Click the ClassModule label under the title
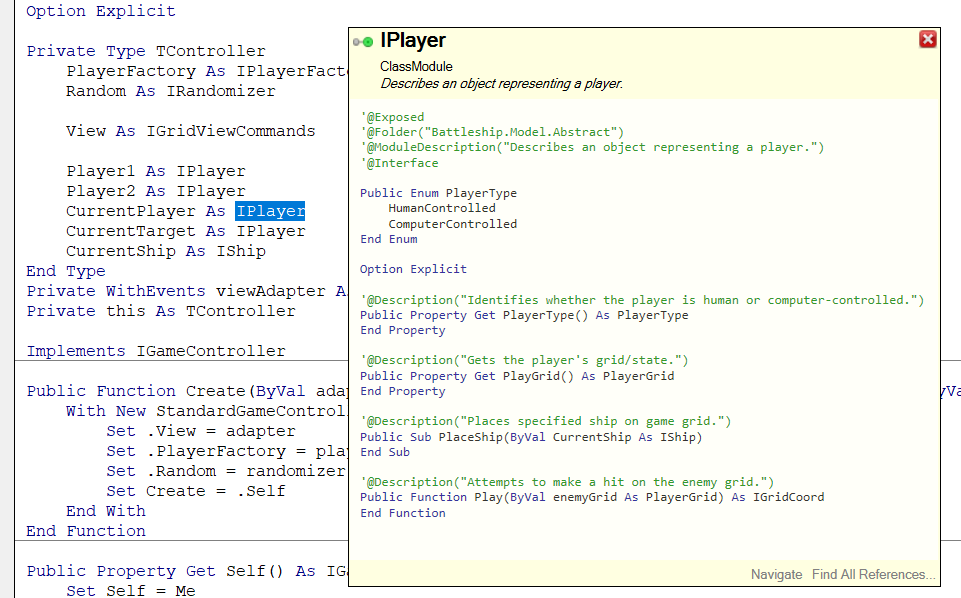The image size is (961, 598). [x=416, y=66]
